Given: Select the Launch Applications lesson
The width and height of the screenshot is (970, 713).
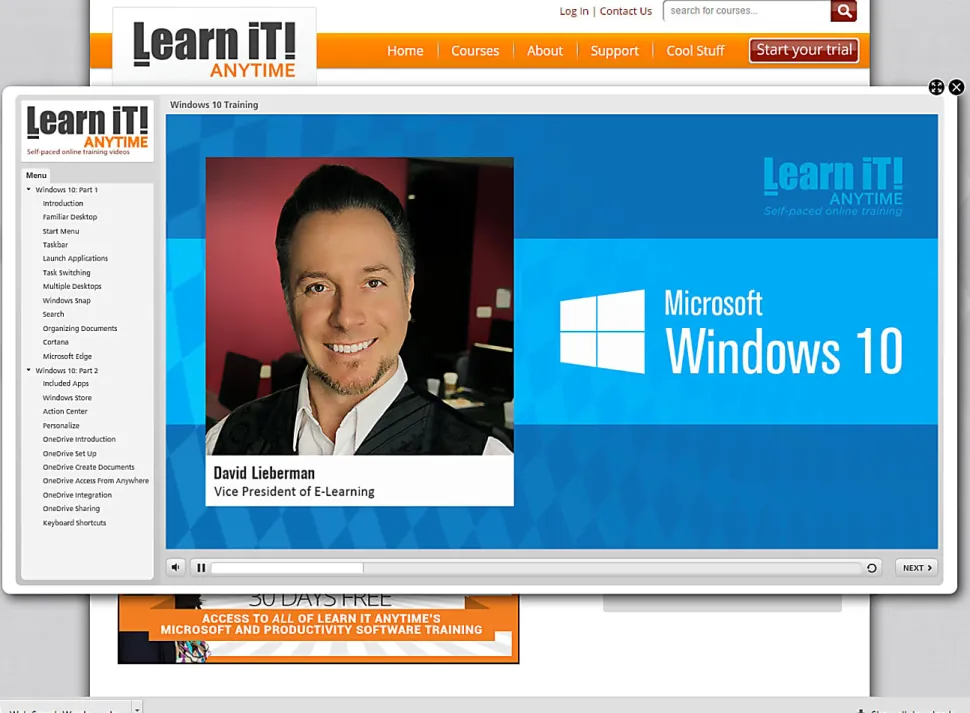Looking at the screenshot, I should 75,258.
